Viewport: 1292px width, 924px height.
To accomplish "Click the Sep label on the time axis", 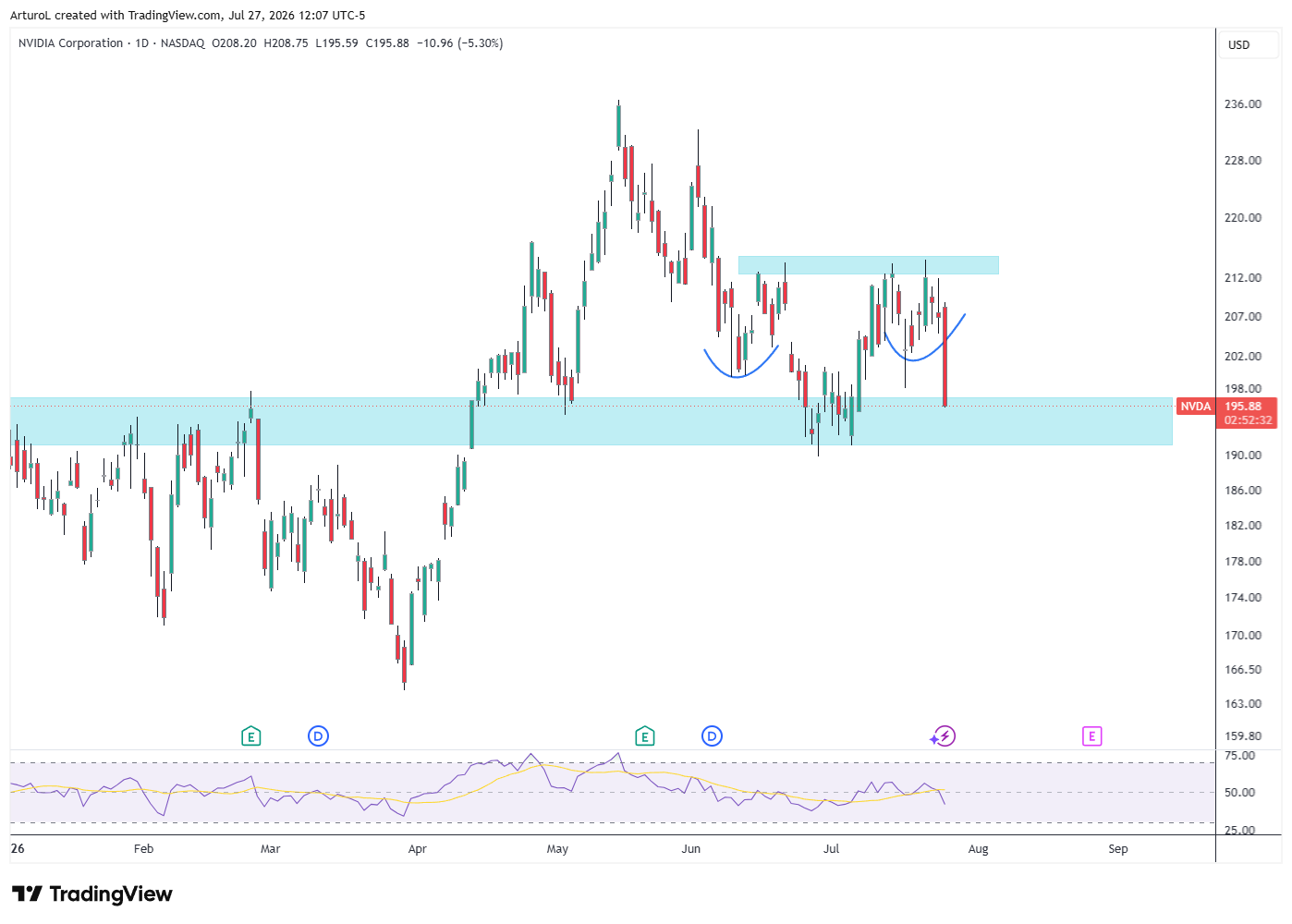I will [x=1118, y=849].
